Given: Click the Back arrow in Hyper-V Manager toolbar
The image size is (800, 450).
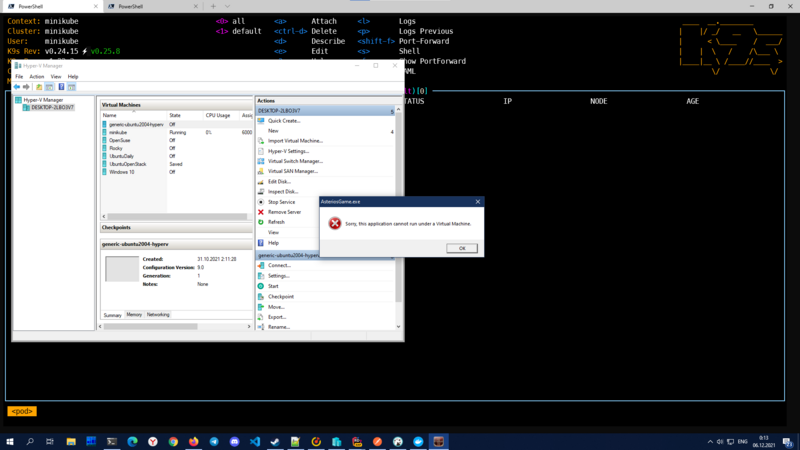Looking at the screenshot, I should (x=17, y=87).
